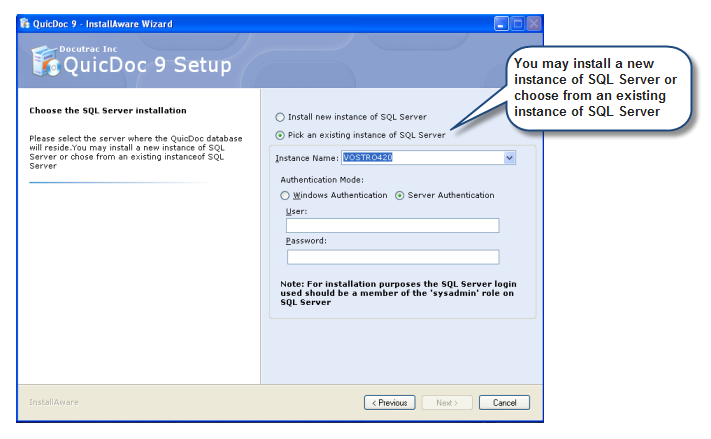Click the 'QuicDoc 9 - InstallAware Wizard' window title
The width and height of the screenshot is (711, 439).
point(102,24)
